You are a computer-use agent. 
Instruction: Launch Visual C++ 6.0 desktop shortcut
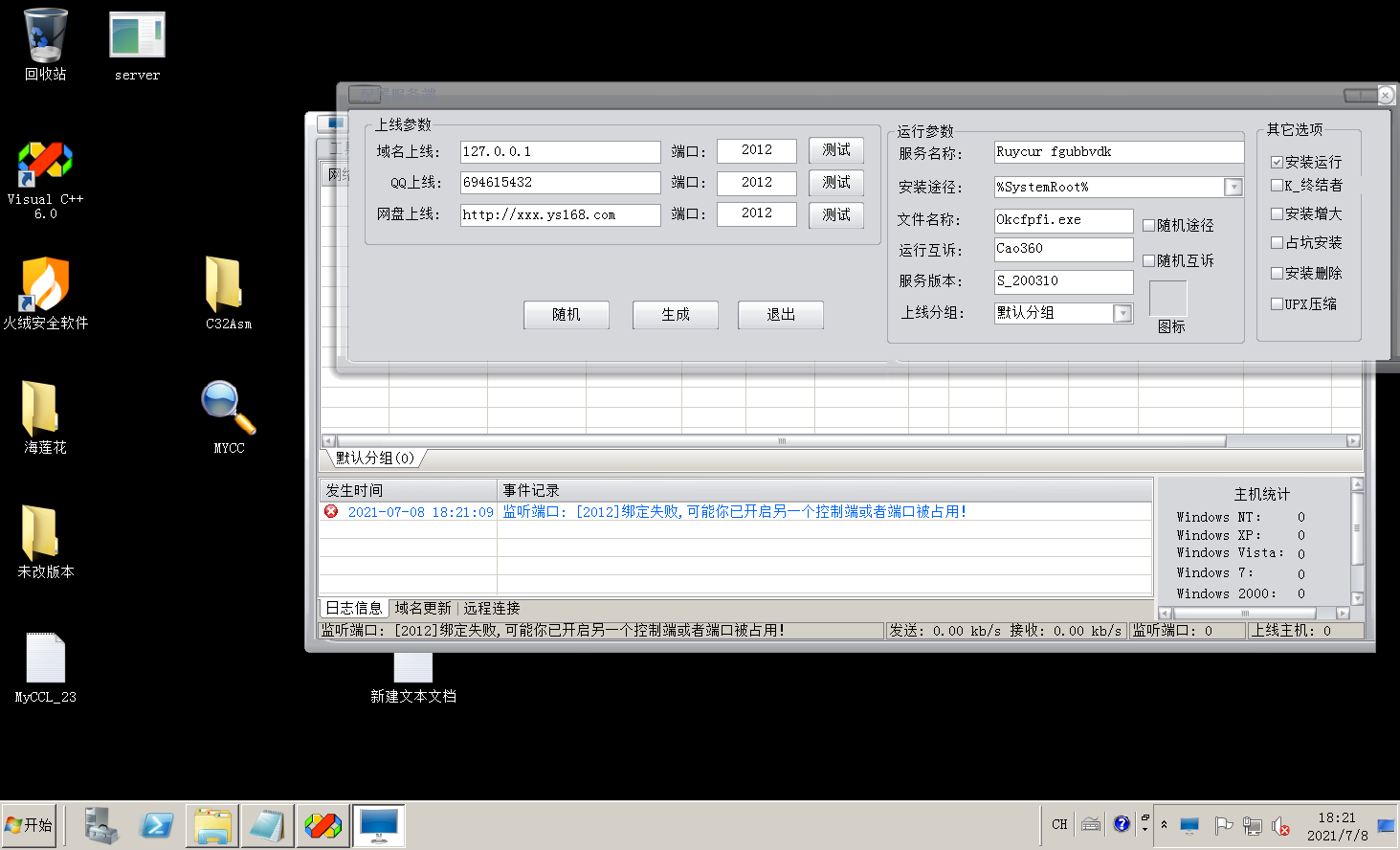tap(45, 180)
